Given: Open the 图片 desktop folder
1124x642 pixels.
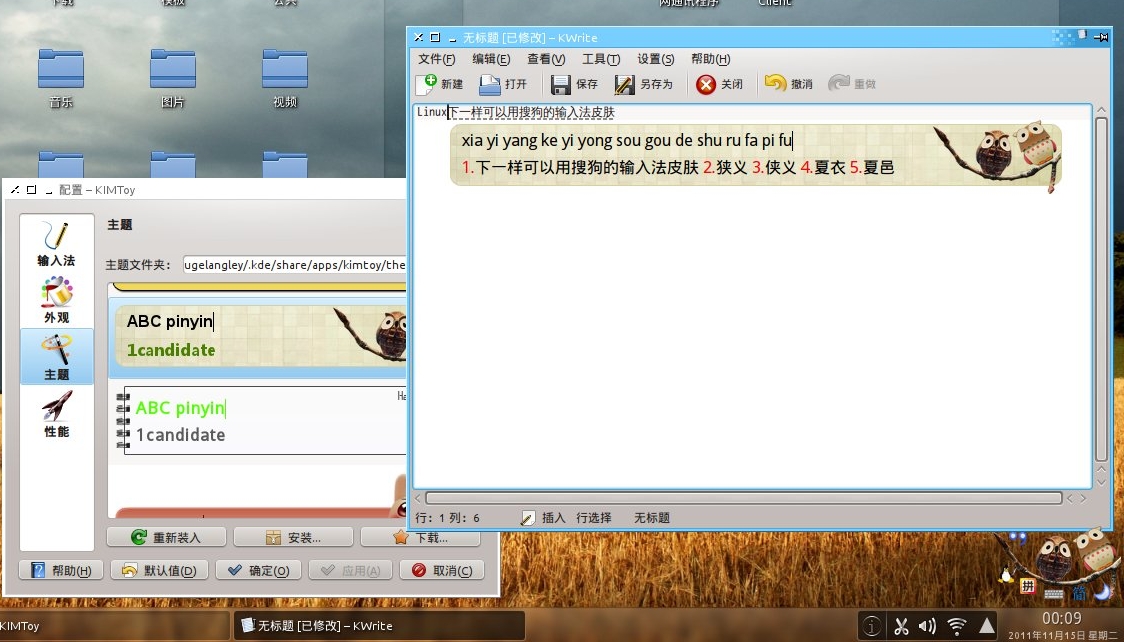Looking at the screenshot, I should [x=173, y=79].
